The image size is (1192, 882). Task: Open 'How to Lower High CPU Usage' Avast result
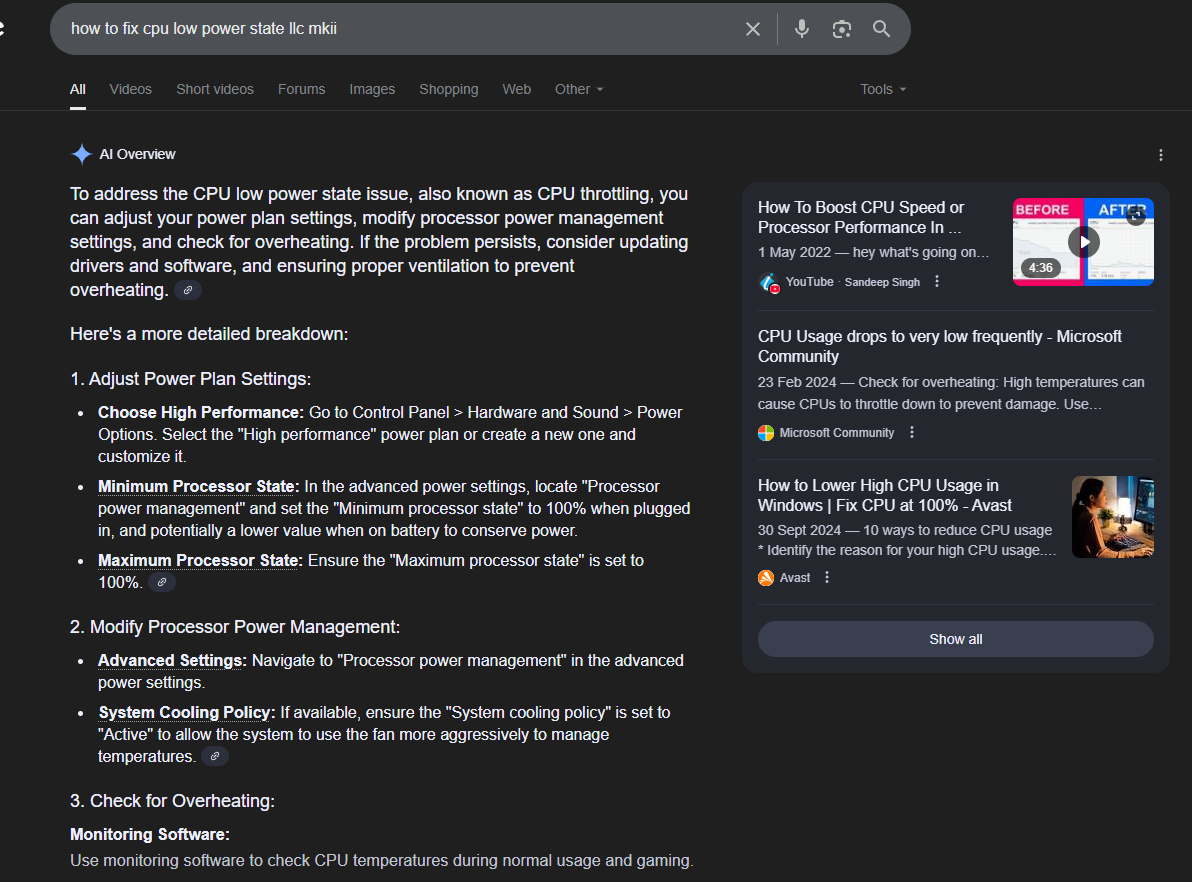(x=885, y=495)
